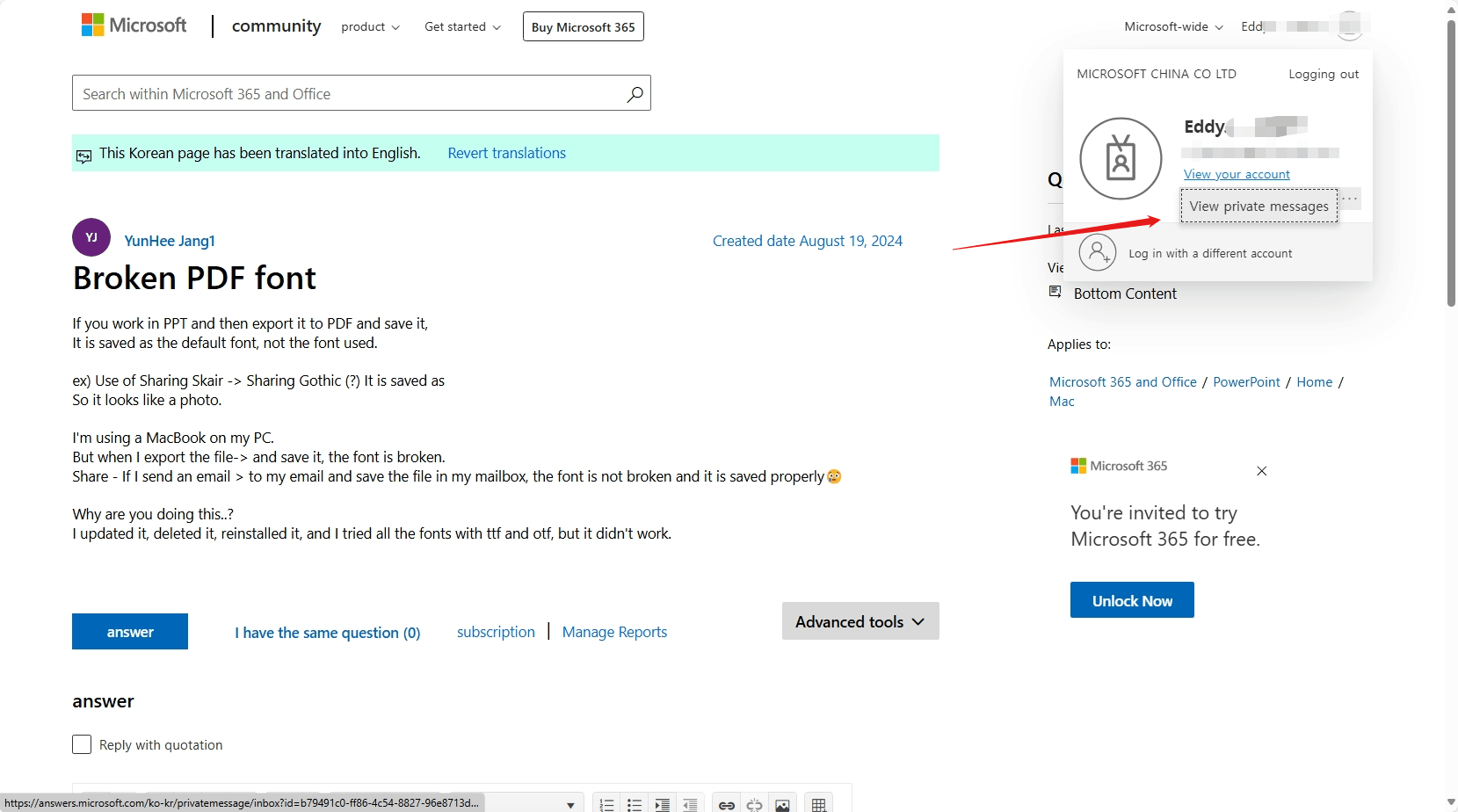Choose Log in with a different account
Viewport: 1458px width, 812px height.
(x=1210, y=253)
